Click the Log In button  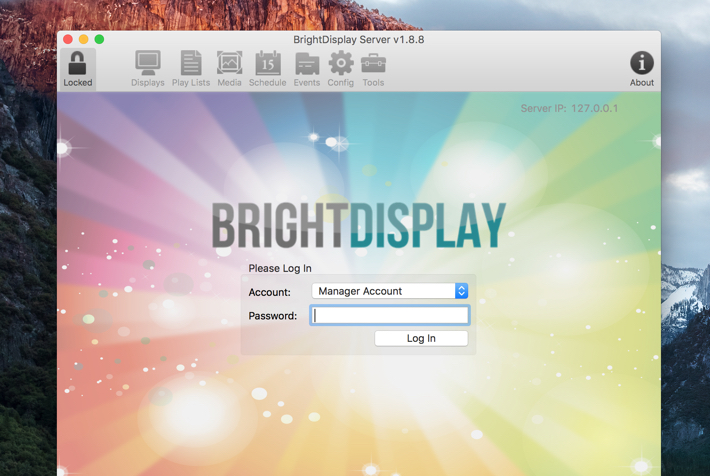click(x=421, y=338)
